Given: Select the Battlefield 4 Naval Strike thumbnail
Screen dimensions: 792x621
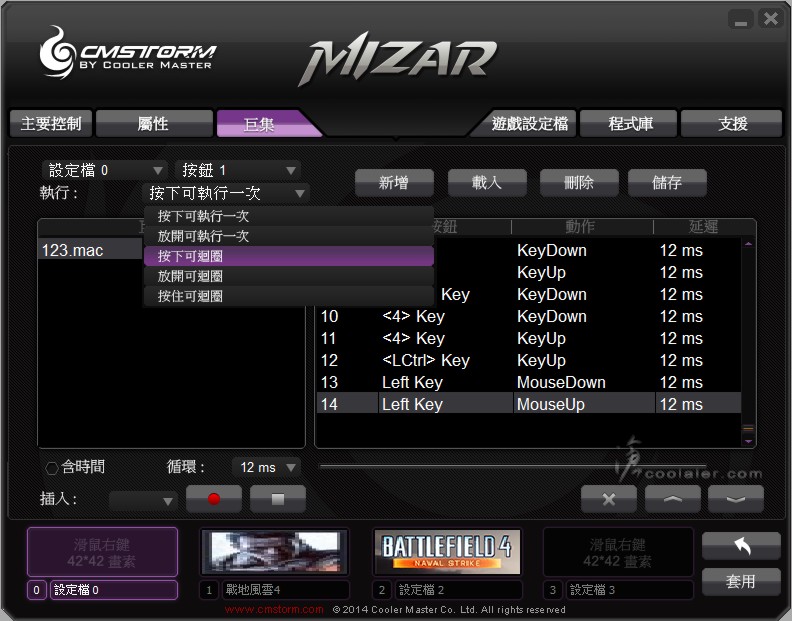Looking at the screenshot, I should [447, 552].
